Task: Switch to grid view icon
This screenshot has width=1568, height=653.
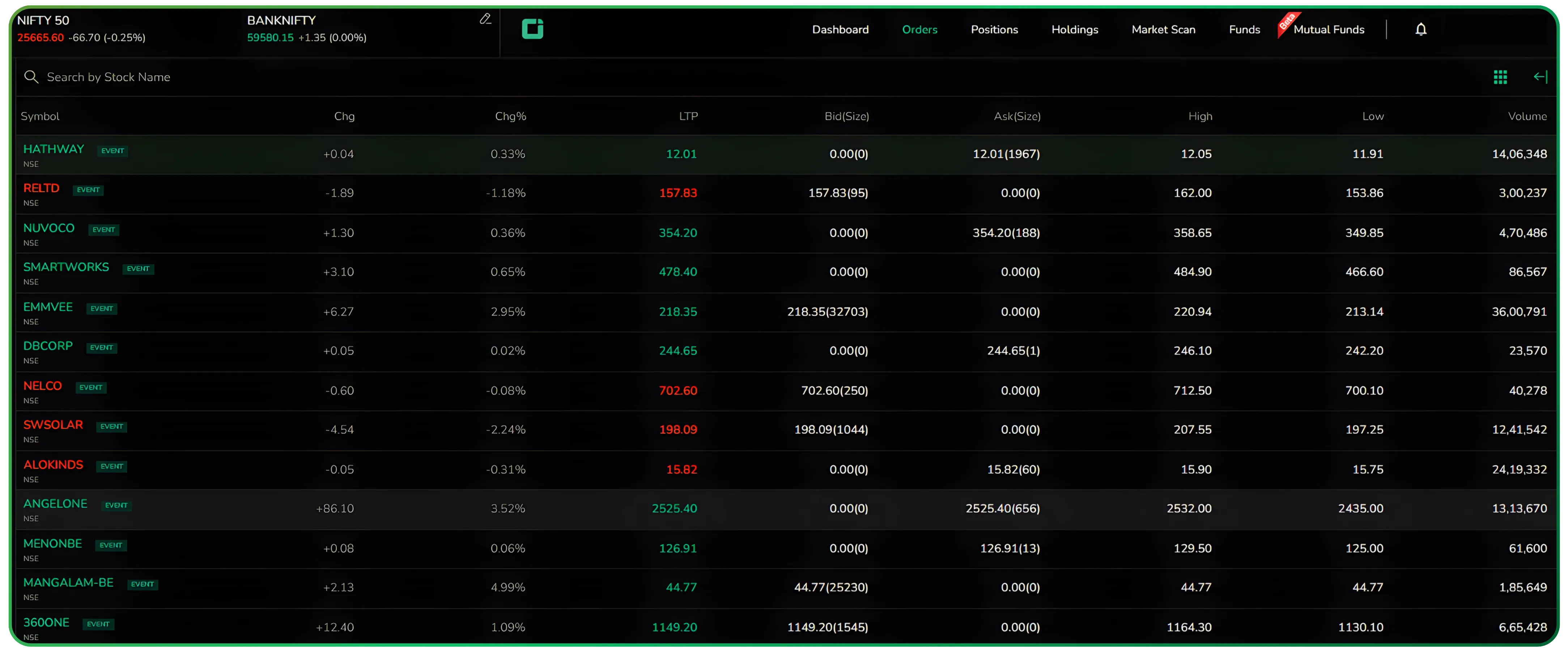Action: click(1500, 77)
